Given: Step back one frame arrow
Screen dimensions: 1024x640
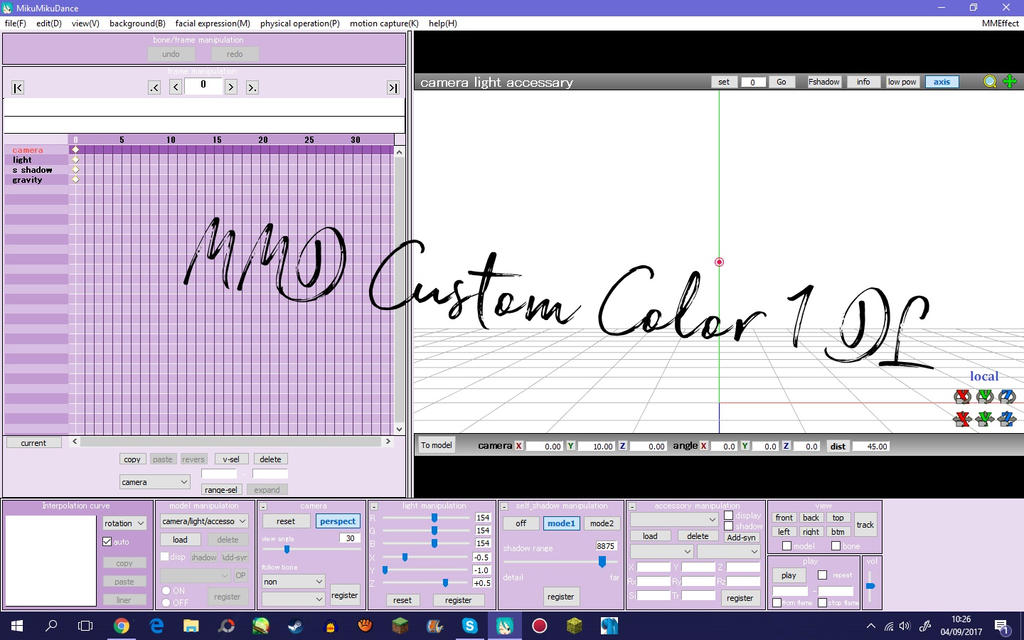Looking at the screenshot, I should tap(176, 87).
